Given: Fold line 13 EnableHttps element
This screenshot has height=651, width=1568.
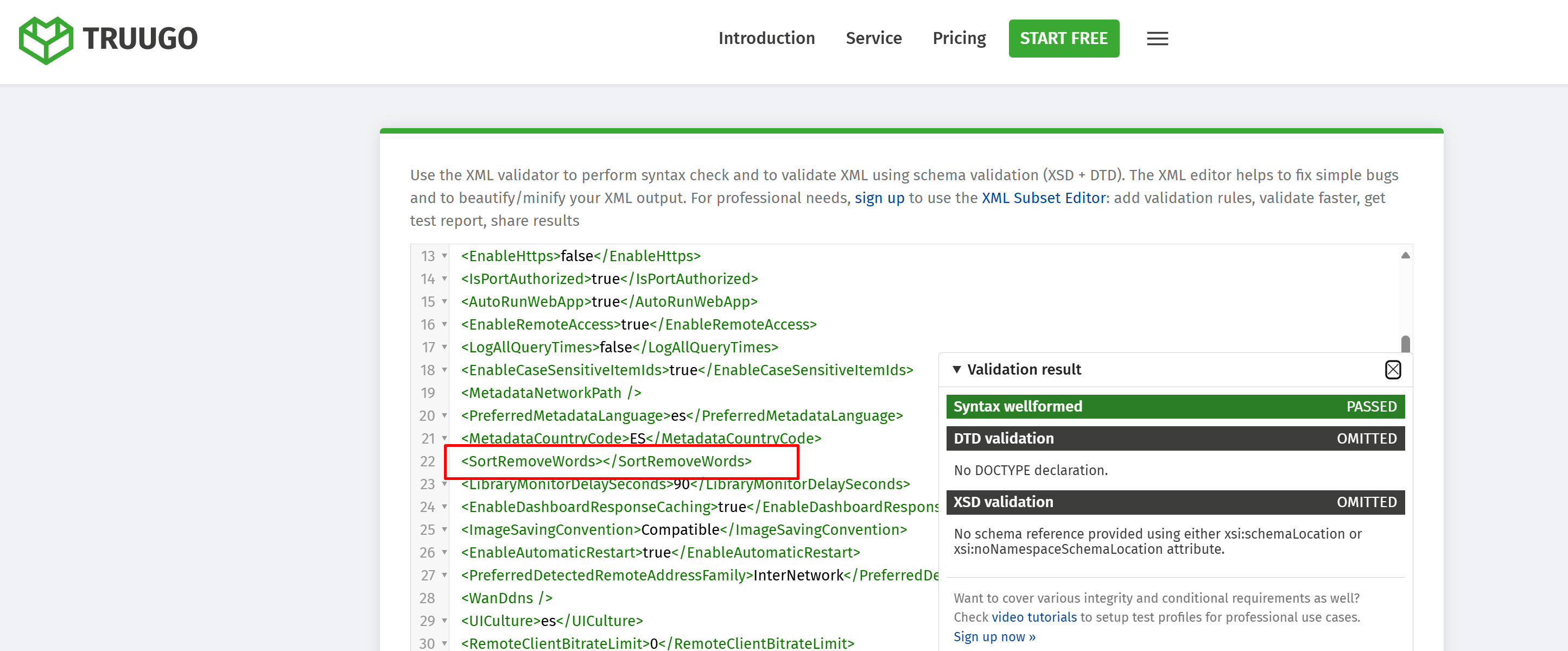Looking at the screenshot, I should point(445,256).
